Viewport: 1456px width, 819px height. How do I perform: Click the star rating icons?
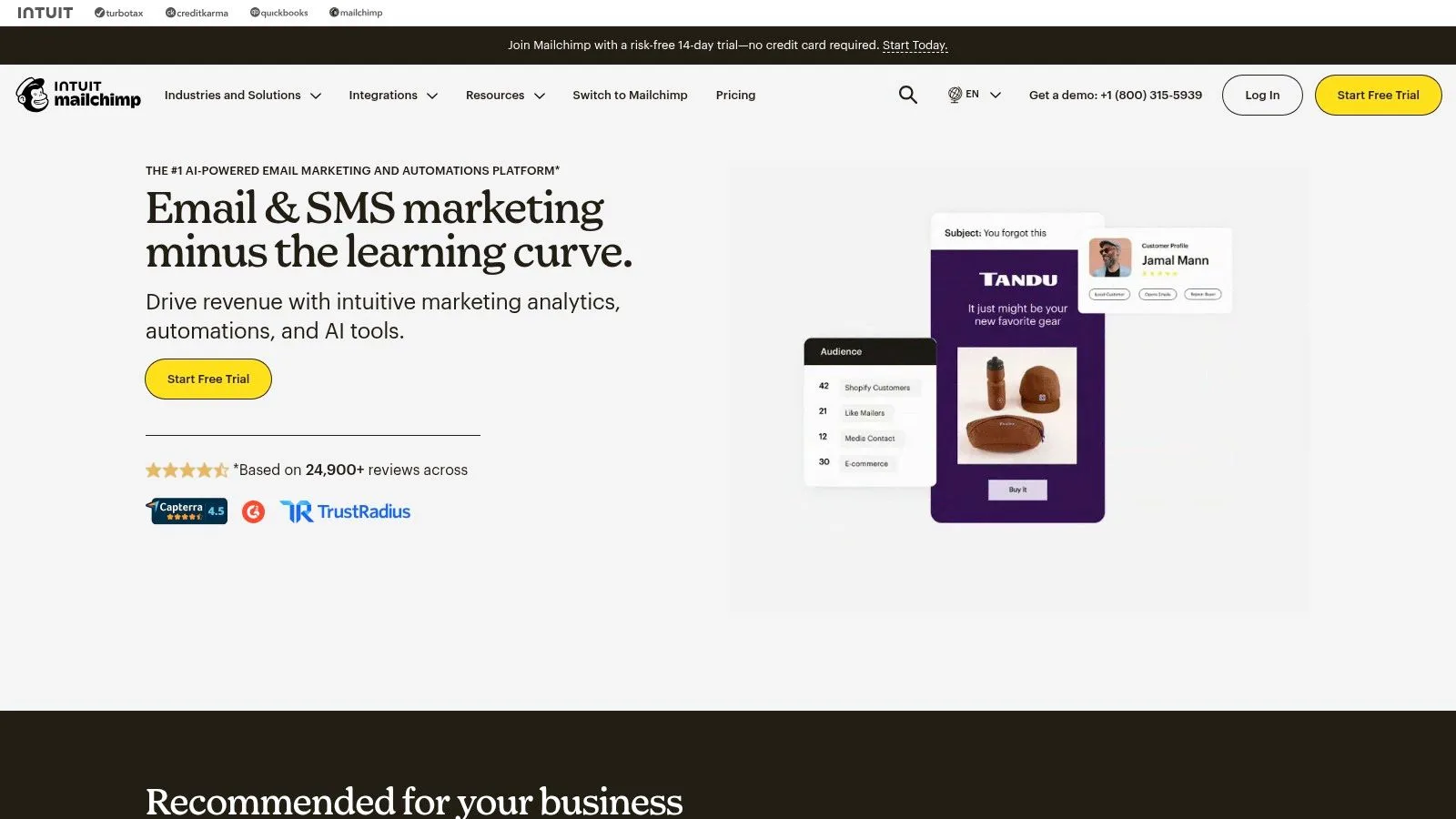coord(187,470)
